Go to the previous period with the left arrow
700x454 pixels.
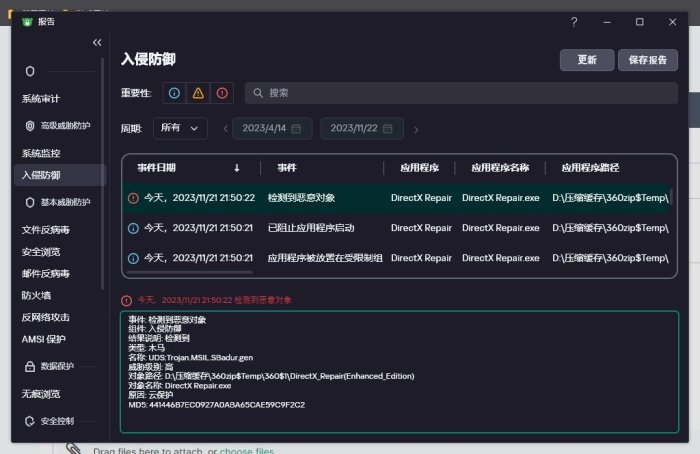coord(225,129)
